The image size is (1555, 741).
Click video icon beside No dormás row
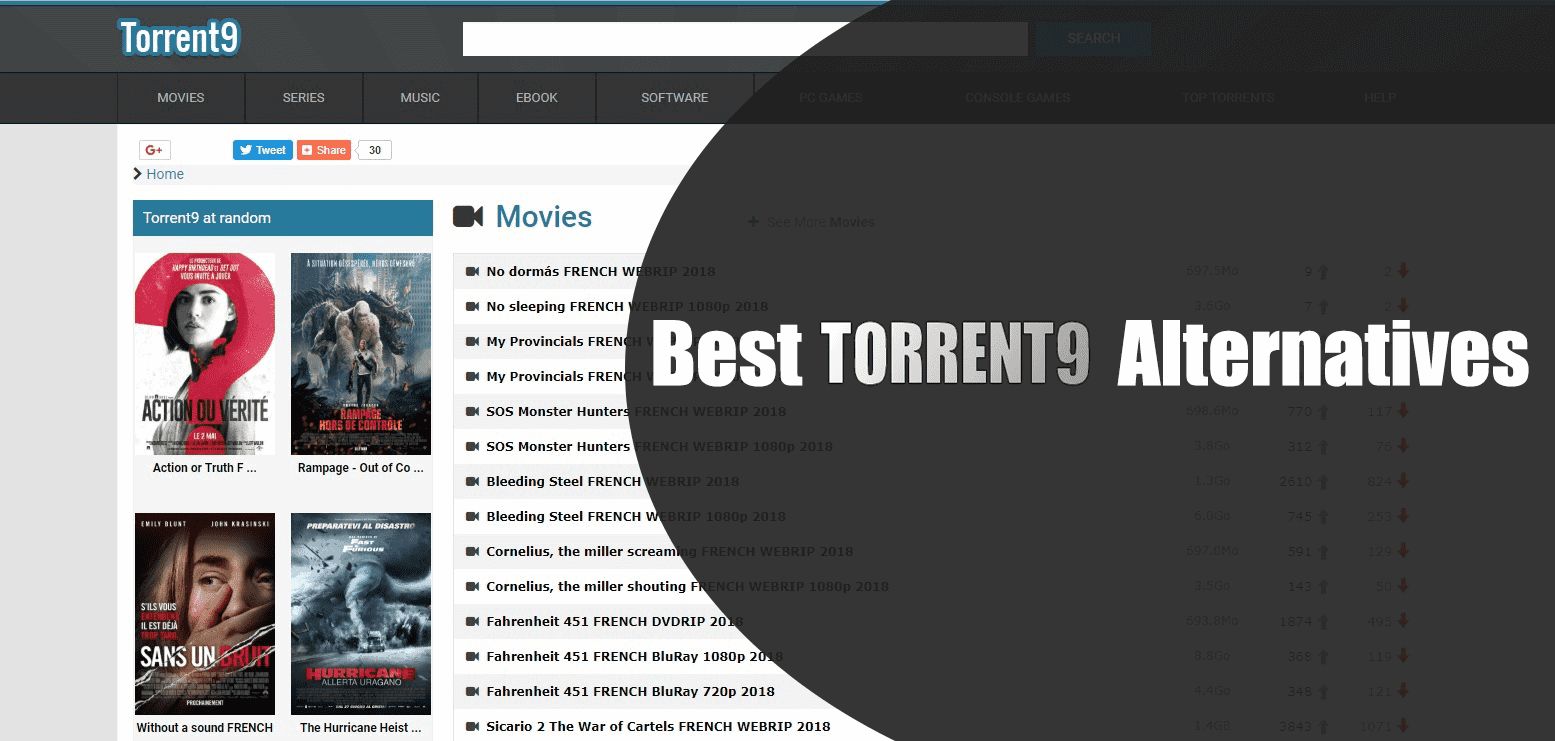coord(473,271)
